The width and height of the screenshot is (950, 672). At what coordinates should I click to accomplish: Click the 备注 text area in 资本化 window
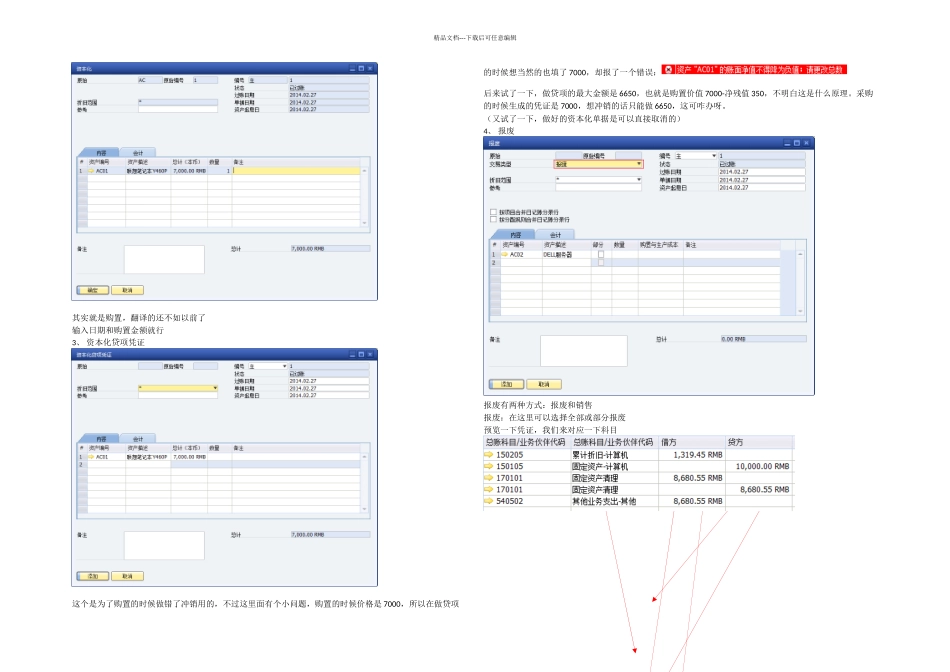(164, 259)
